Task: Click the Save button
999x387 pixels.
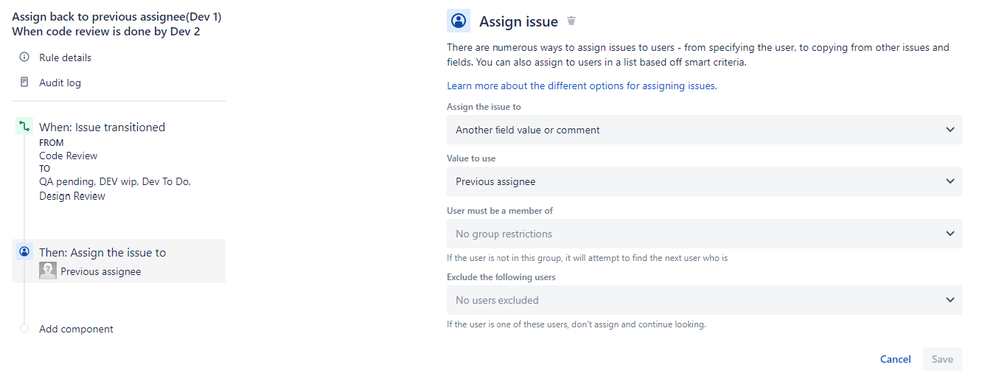Action: coord(942,360)
